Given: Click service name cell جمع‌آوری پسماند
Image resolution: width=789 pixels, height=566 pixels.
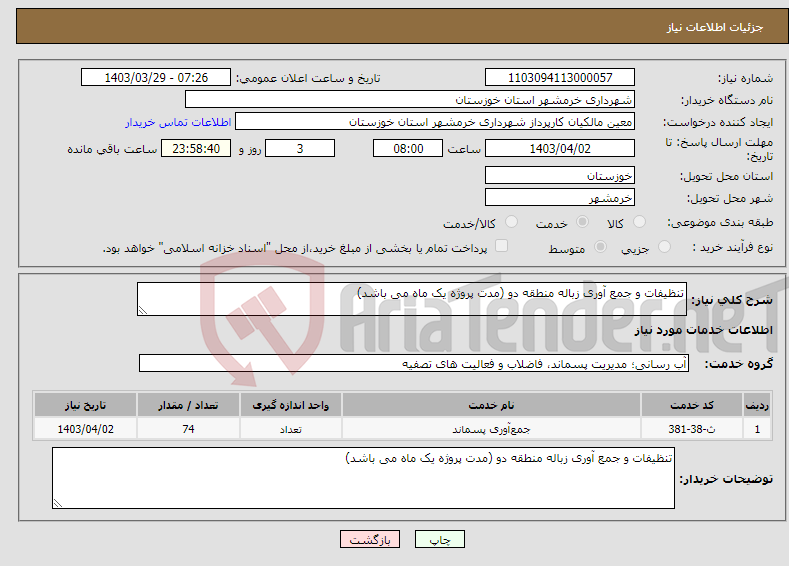Looking at the screenshot, I should pos(491,429).
